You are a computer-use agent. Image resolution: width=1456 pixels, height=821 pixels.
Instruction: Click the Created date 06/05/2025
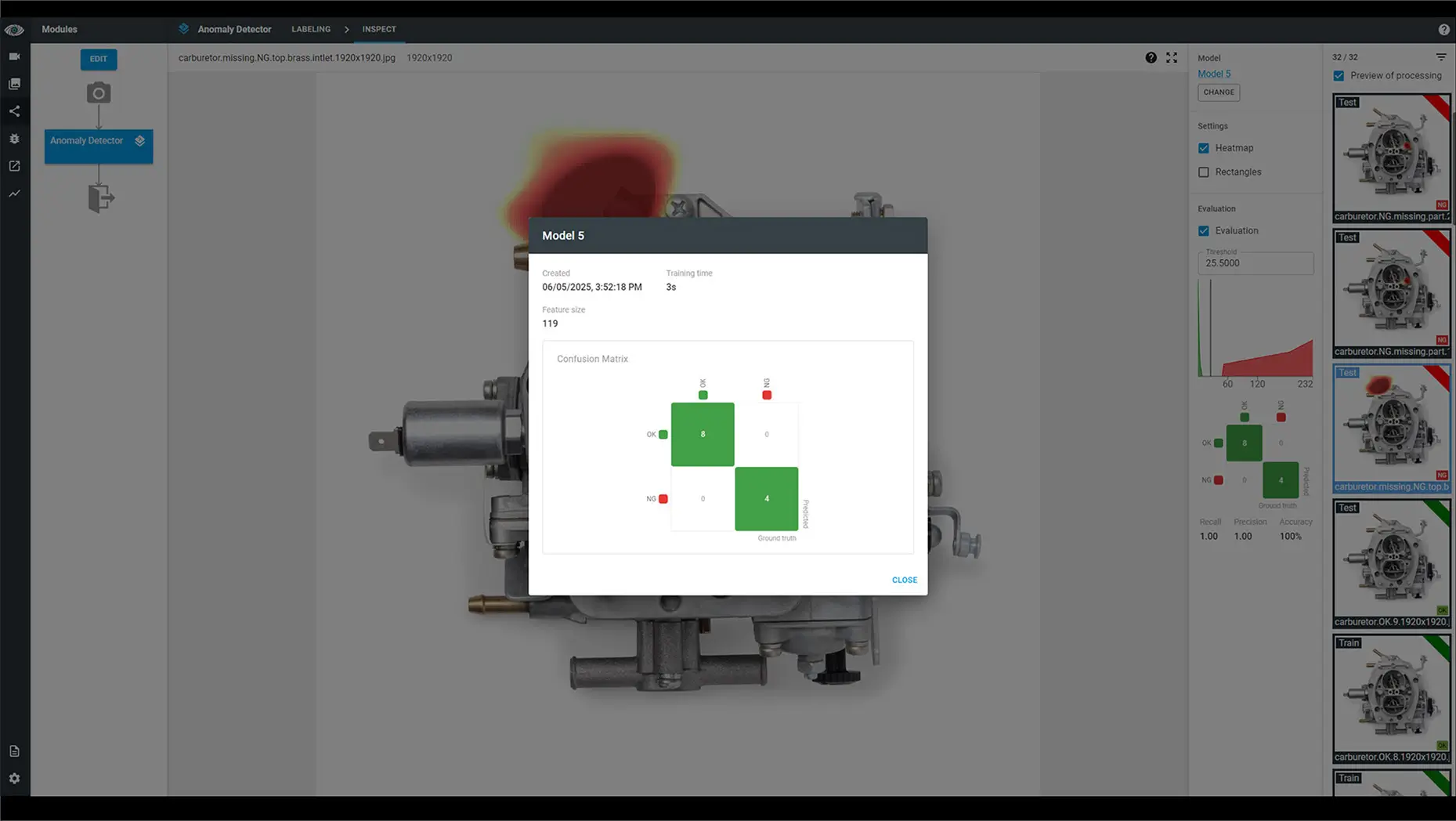[592, 288]
